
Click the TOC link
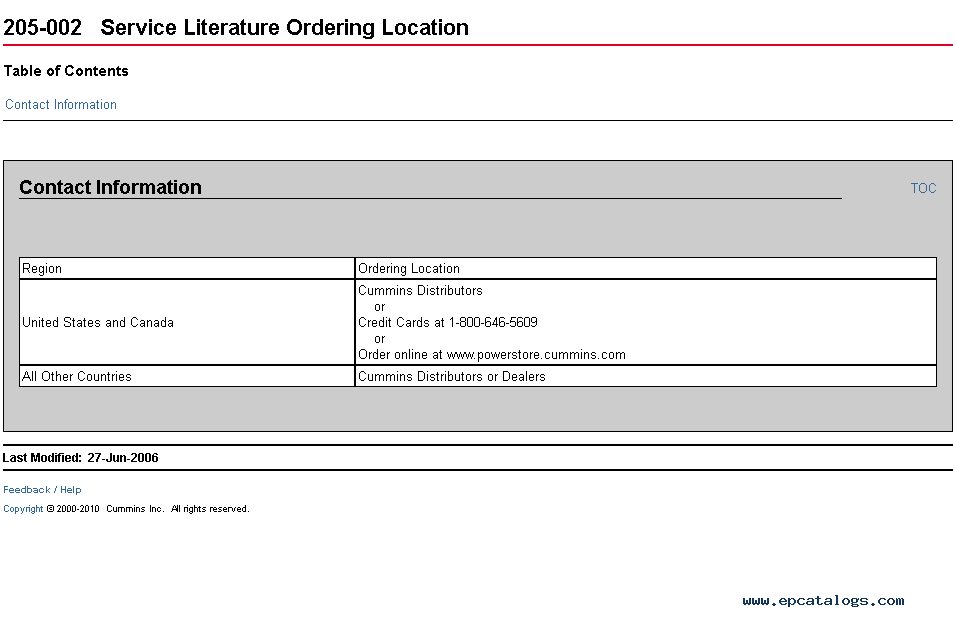click(923, 188)
